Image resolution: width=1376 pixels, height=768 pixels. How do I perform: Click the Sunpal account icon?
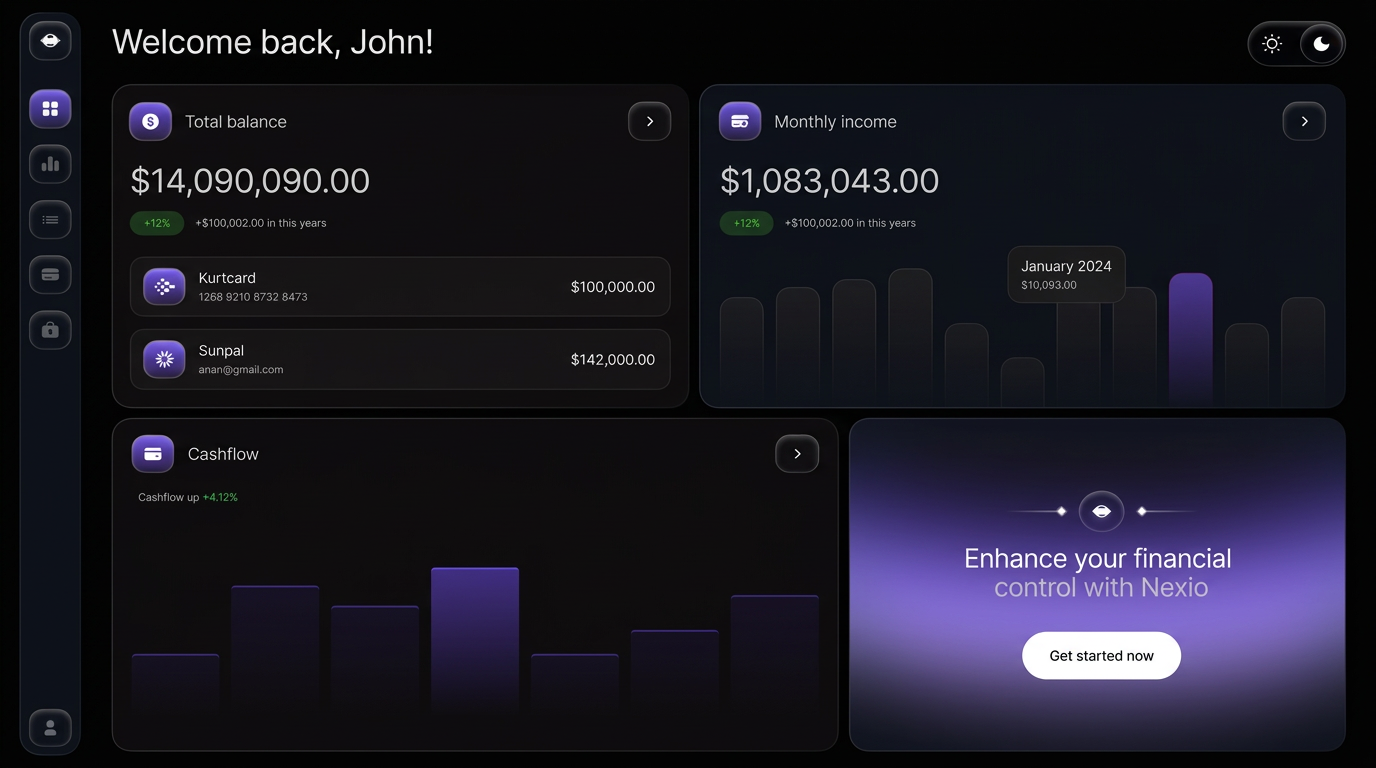pyautogui.click(x=164, y=359)
